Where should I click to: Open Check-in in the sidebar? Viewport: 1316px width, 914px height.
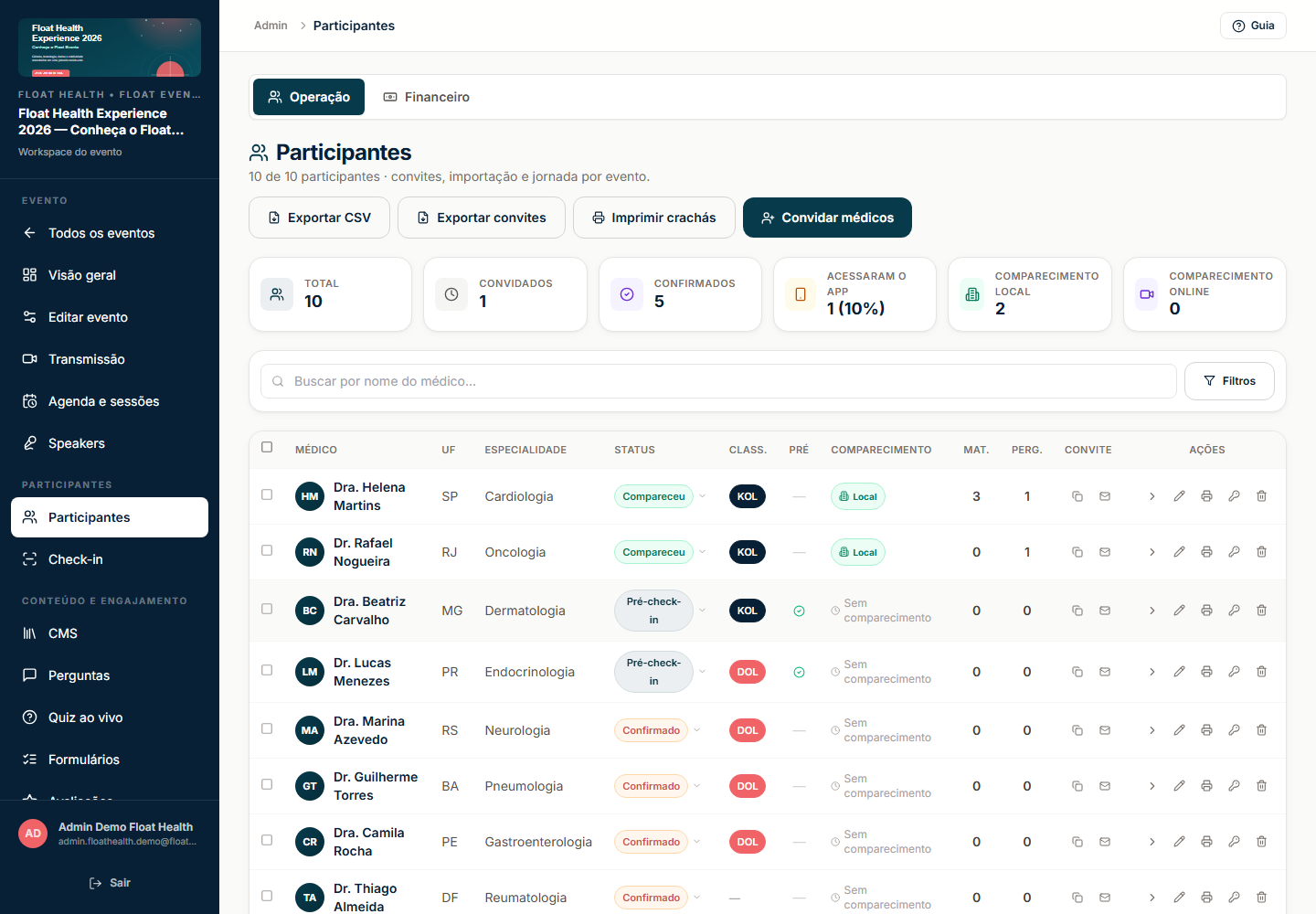110,559
